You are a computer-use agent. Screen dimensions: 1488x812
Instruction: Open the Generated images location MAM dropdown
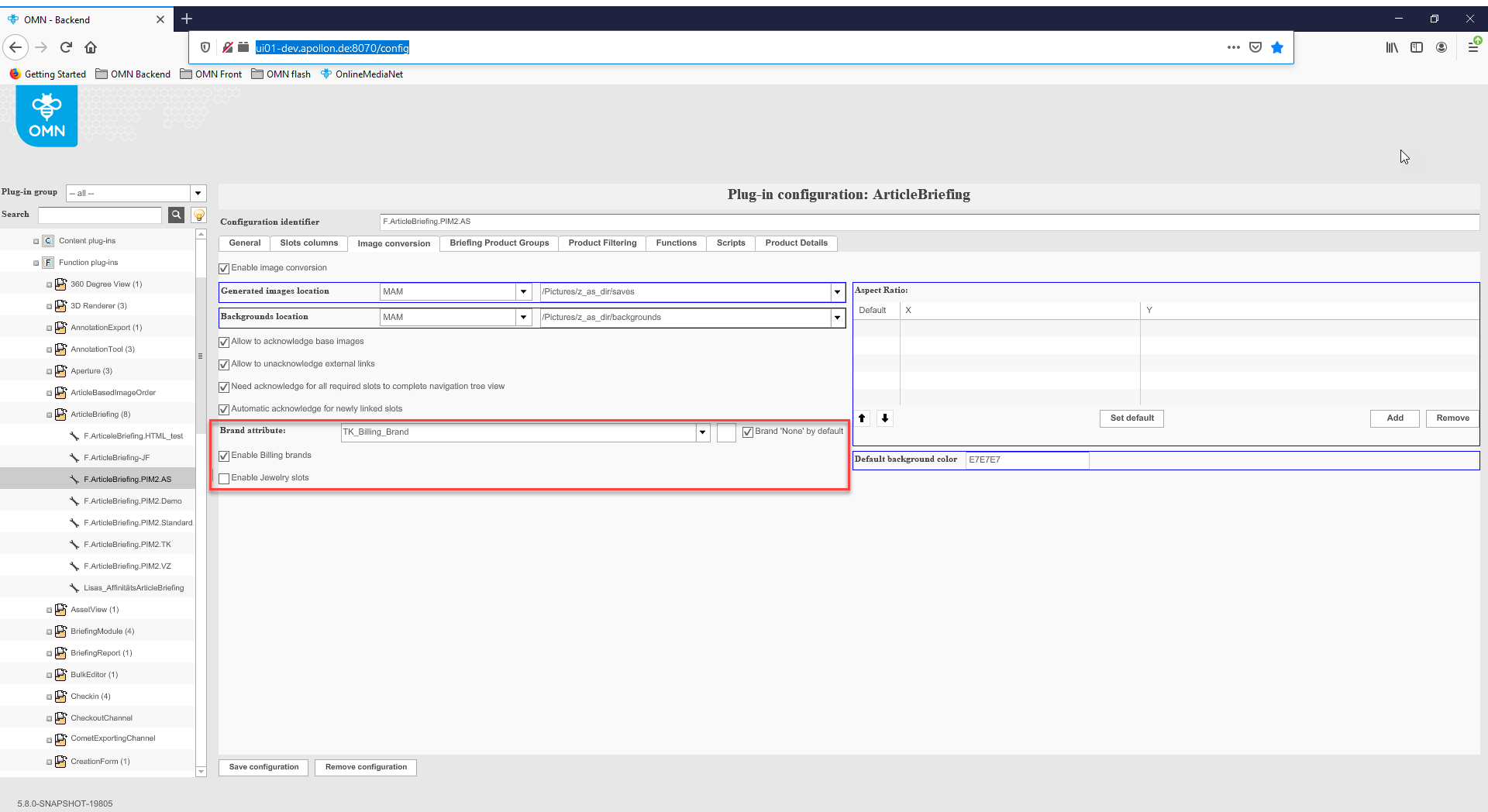click(x=523, y=291)
